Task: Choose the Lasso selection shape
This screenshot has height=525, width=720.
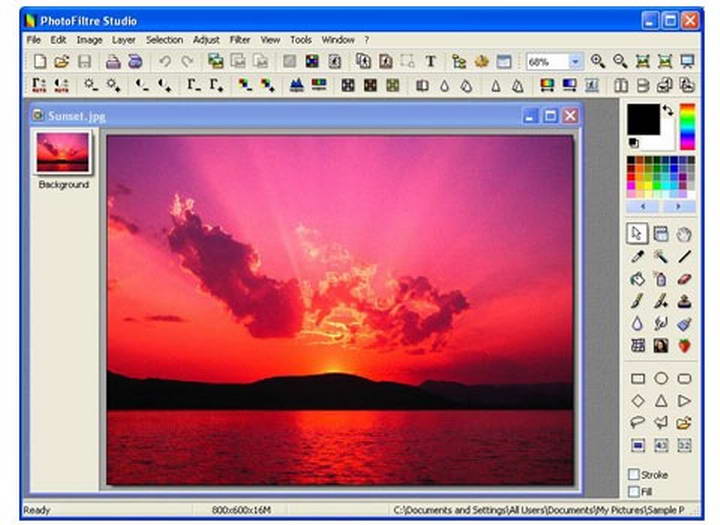Action: pyautogui.click(x=638, y=423)
